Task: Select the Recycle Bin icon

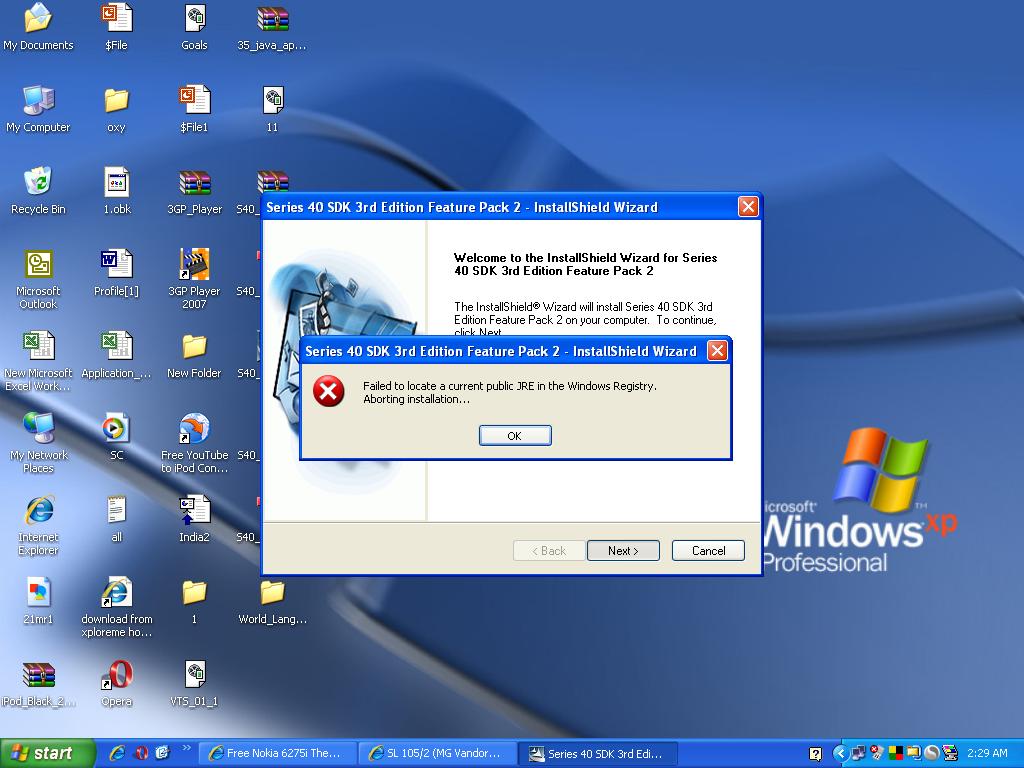Action: click(38, 183)
